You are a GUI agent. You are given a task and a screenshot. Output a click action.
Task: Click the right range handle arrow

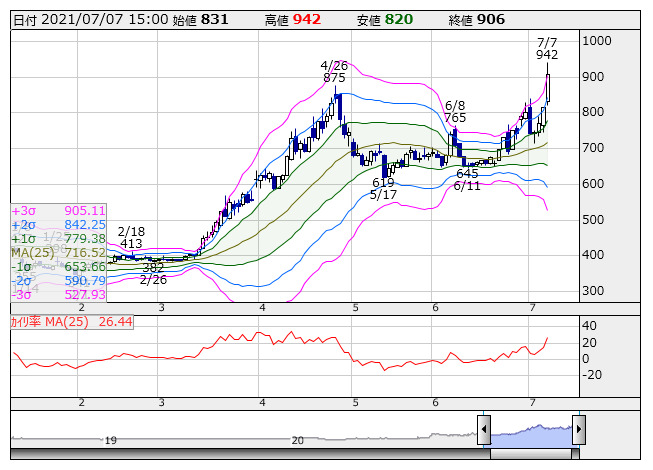578,432
